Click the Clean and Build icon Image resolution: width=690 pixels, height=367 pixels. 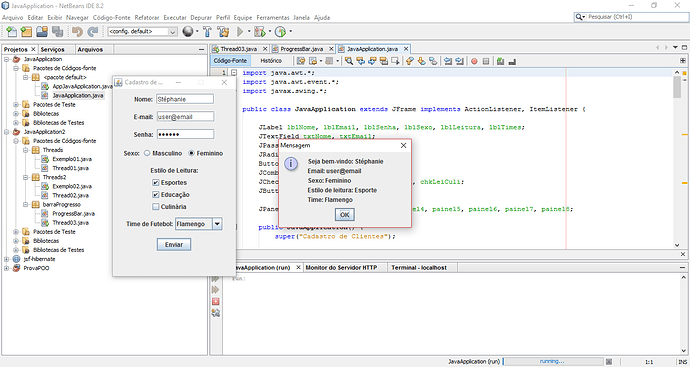pyautogui.click(x=223, y=31)
